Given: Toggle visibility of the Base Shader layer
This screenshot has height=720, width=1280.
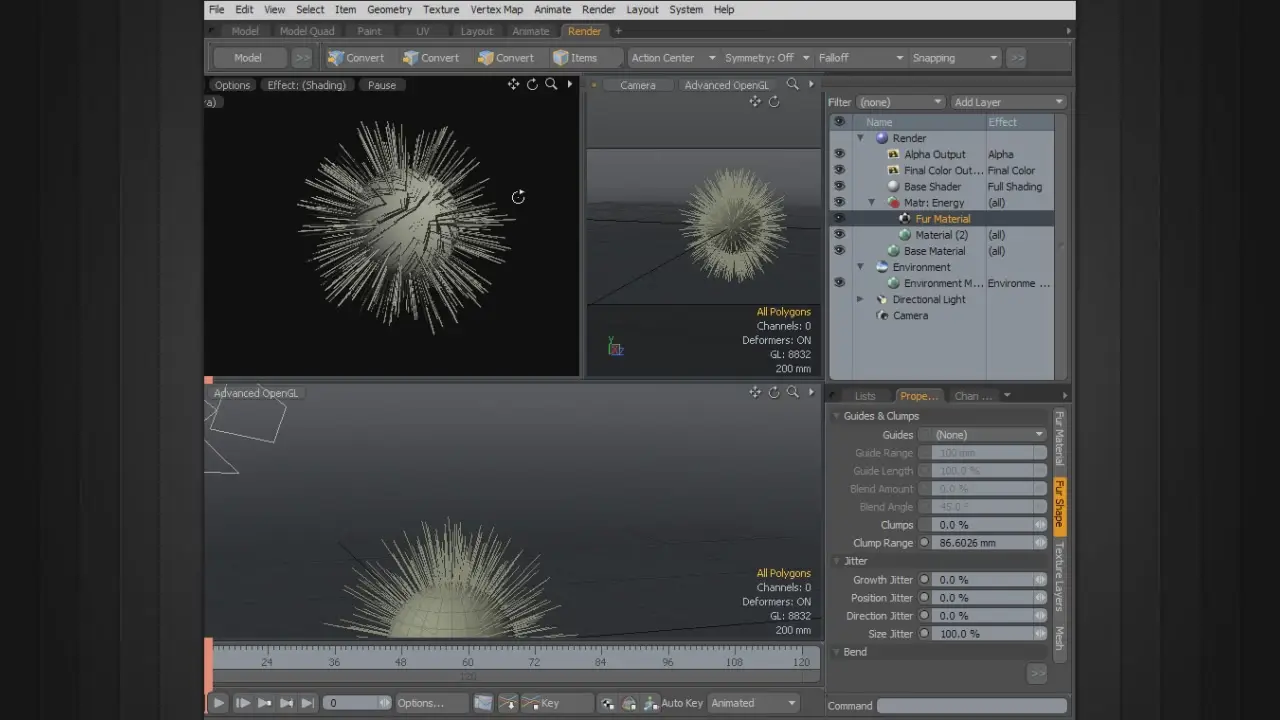Looking at the screenshot, I should 839,186.
